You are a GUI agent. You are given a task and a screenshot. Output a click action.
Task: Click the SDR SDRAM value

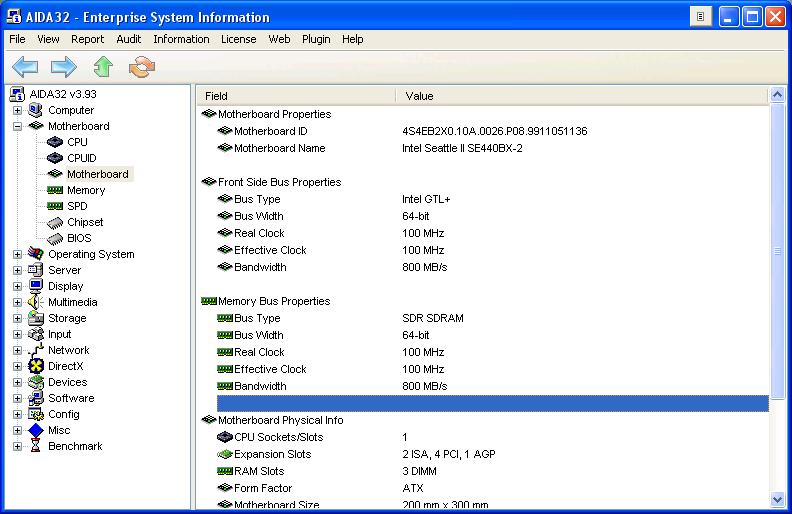click(433, 318)
